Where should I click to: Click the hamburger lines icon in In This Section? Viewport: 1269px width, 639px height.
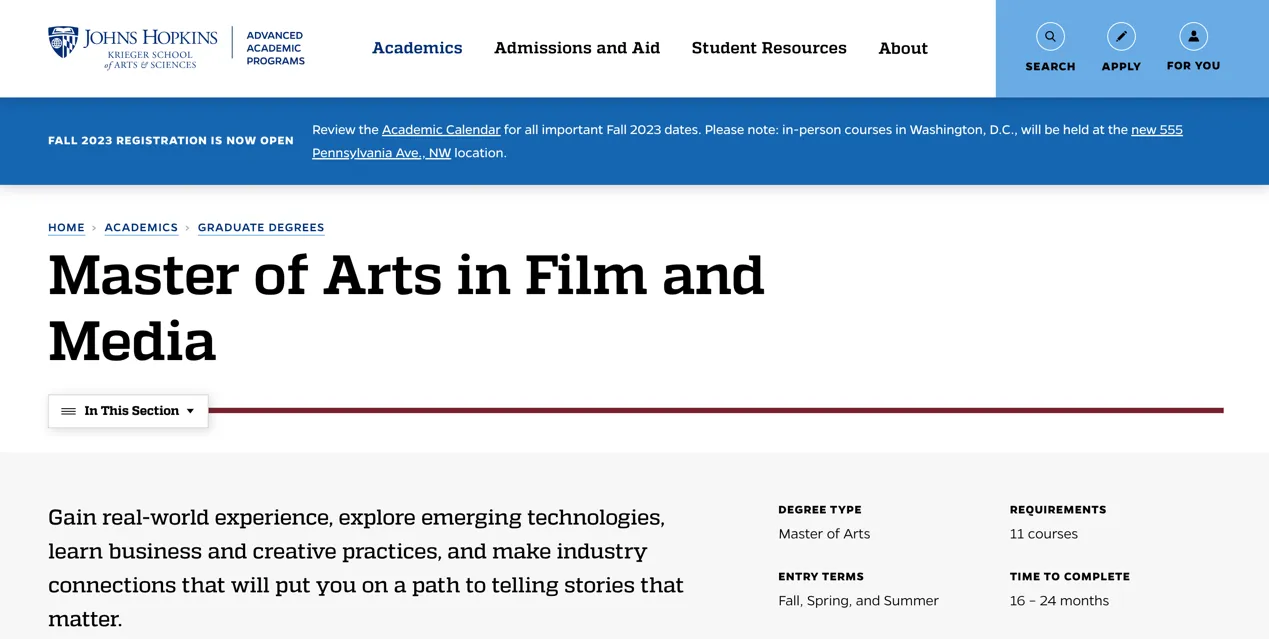[x=68, y=411]
